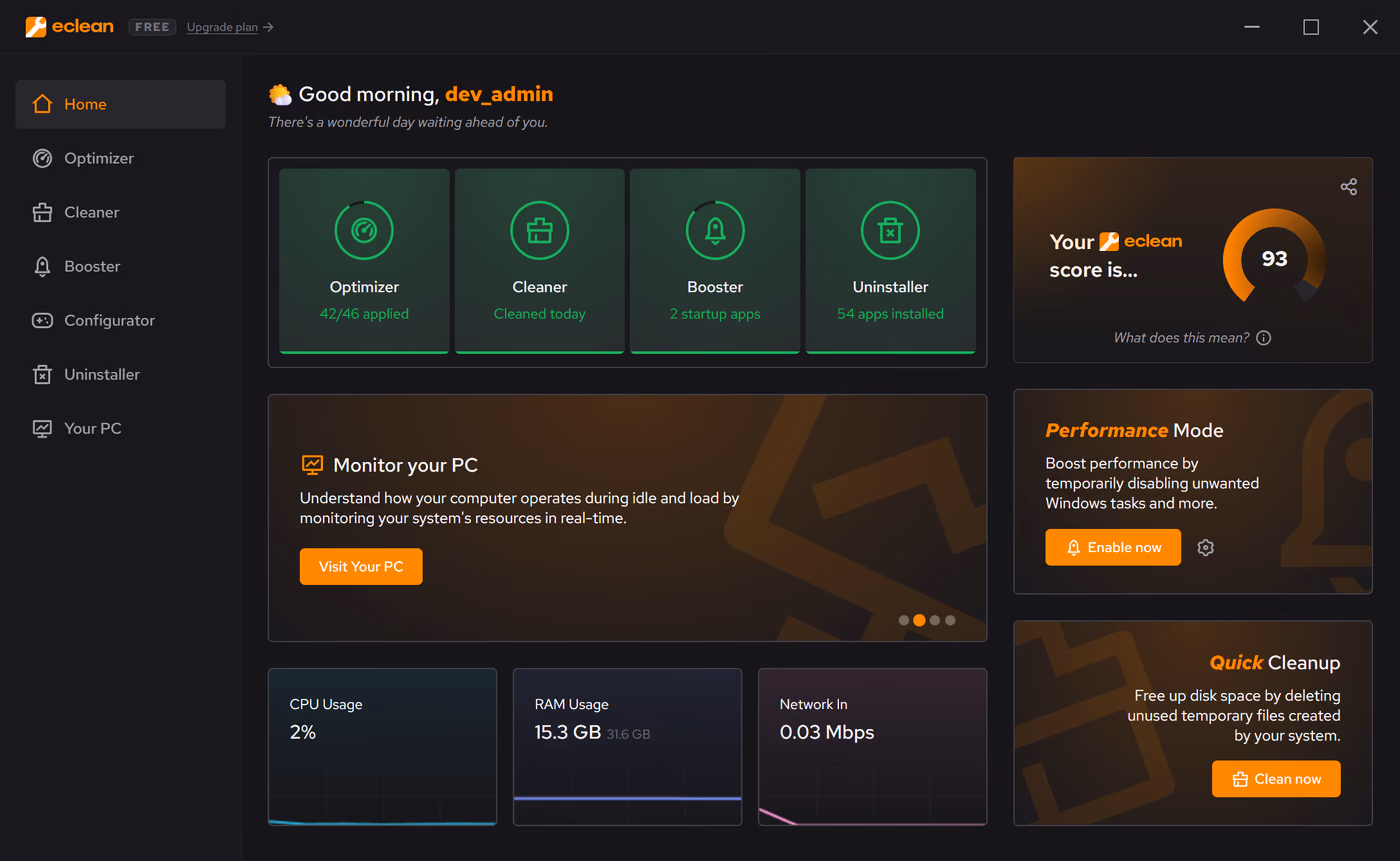This screenshot has height=861, width=1400.
Task: Click the 31.6 GB total RAM value
Action: pos(628,734)
